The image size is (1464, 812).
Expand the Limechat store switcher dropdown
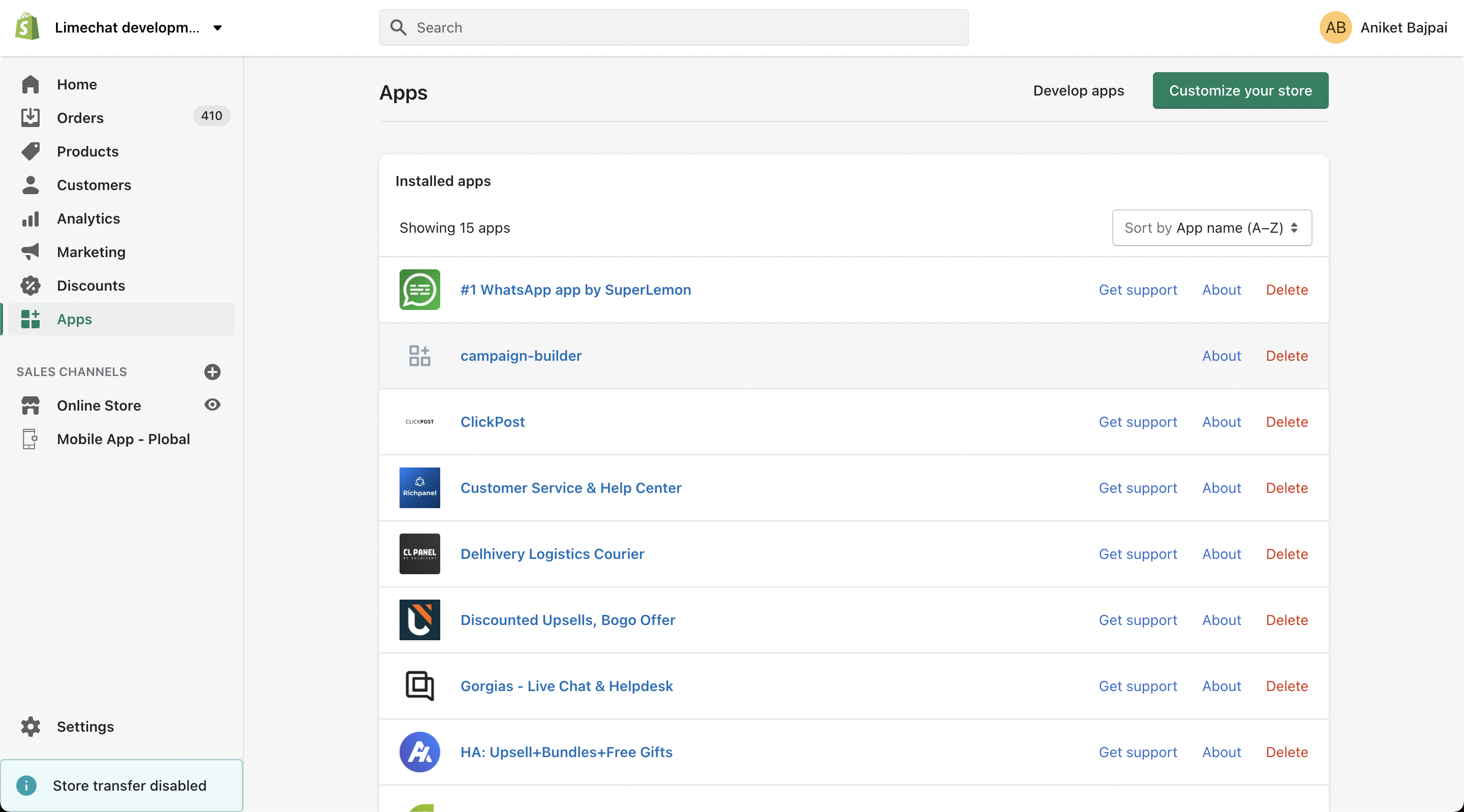217,28
